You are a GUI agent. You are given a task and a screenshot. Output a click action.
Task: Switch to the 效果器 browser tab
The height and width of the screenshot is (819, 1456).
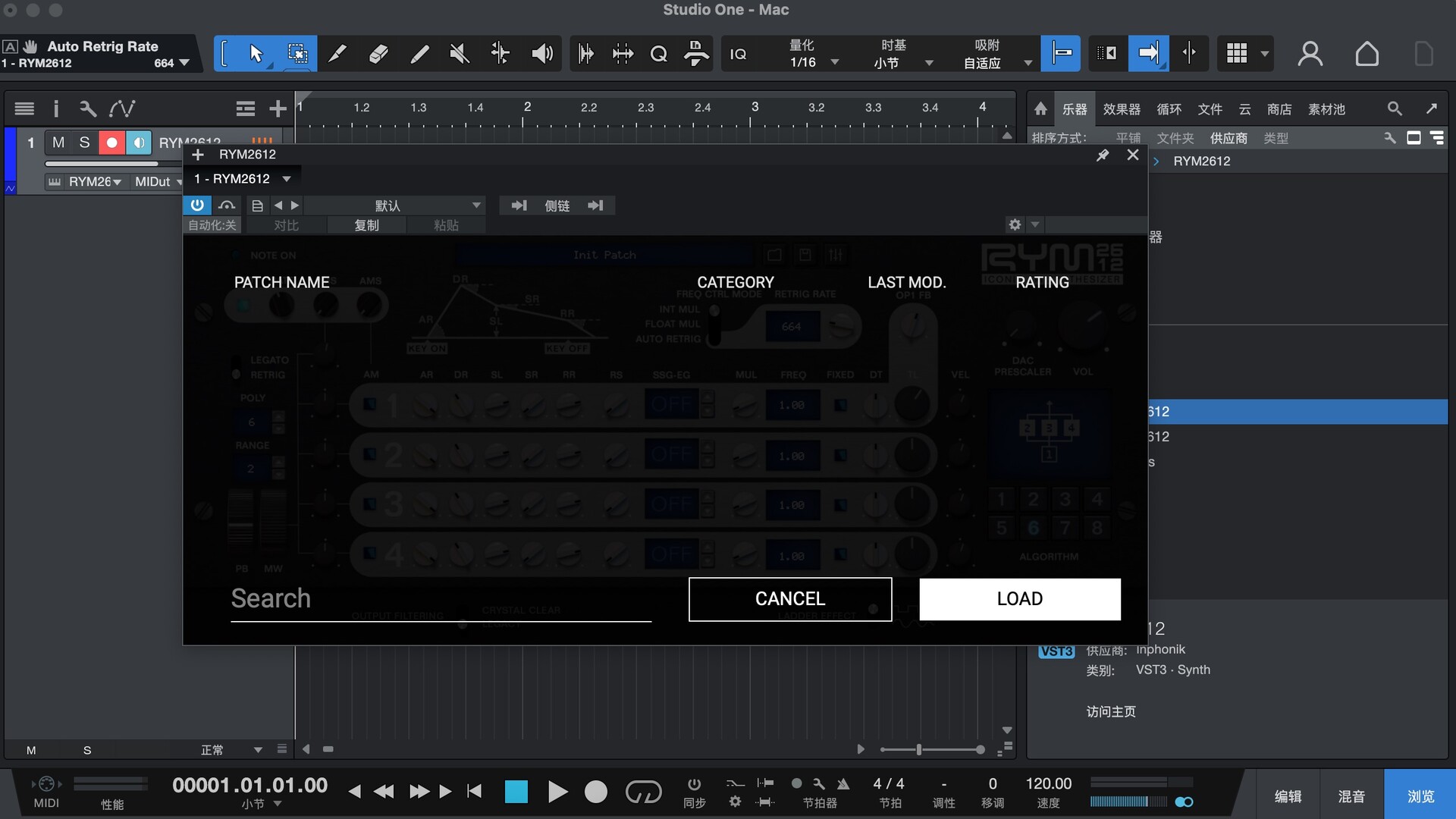[1121, 109]
